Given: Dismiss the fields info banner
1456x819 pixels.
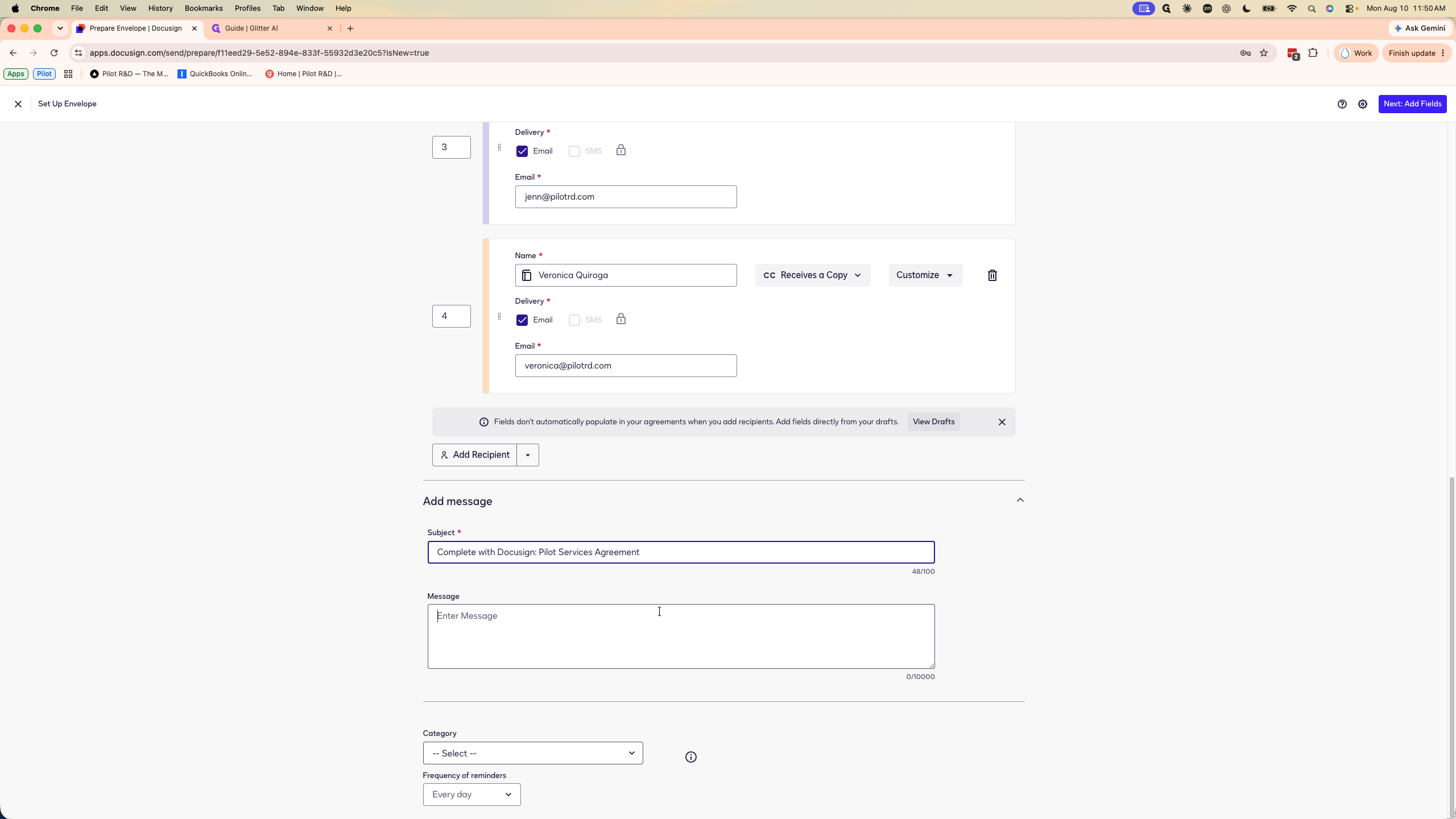Looking at the screenshot, I should click(x=1002, y=422).
